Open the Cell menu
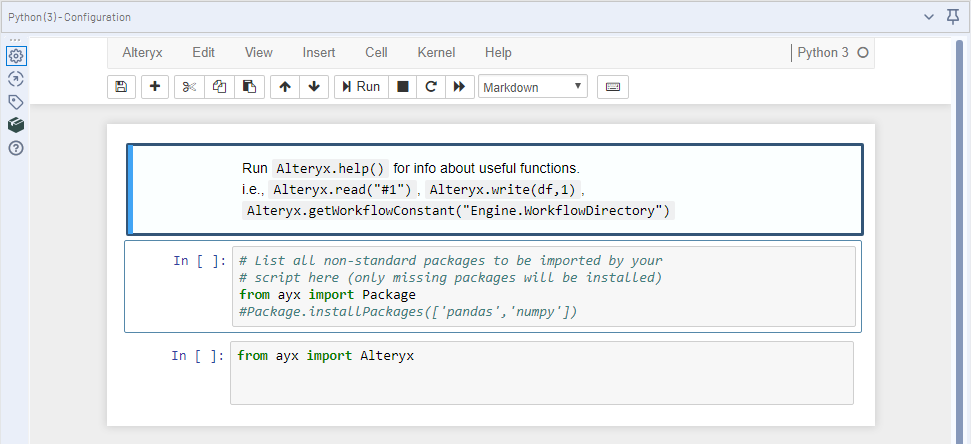The image size is (971, 444). pos(376,53)
